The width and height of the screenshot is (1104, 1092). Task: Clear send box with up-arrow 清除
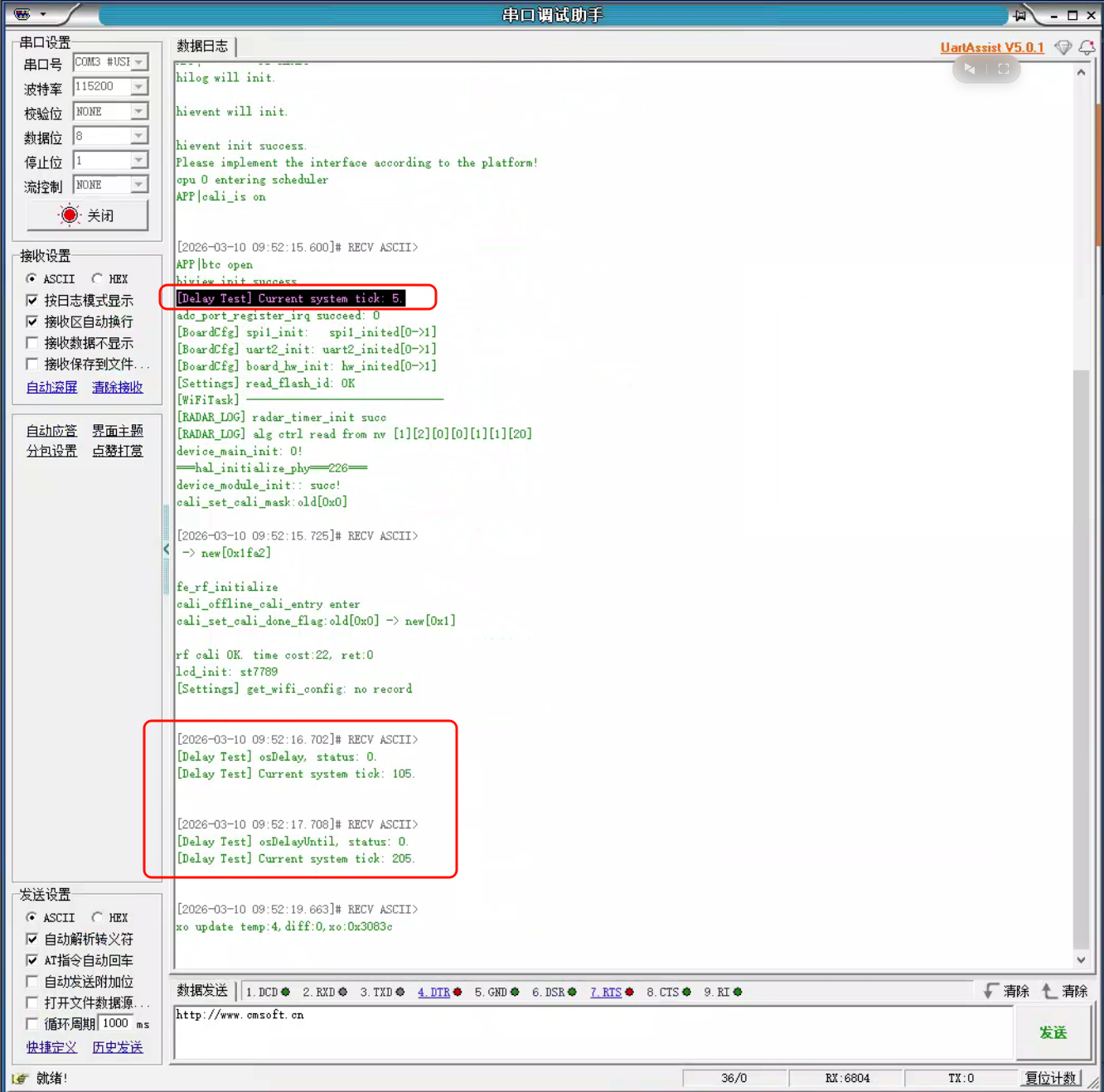[x=1065, y=991]
